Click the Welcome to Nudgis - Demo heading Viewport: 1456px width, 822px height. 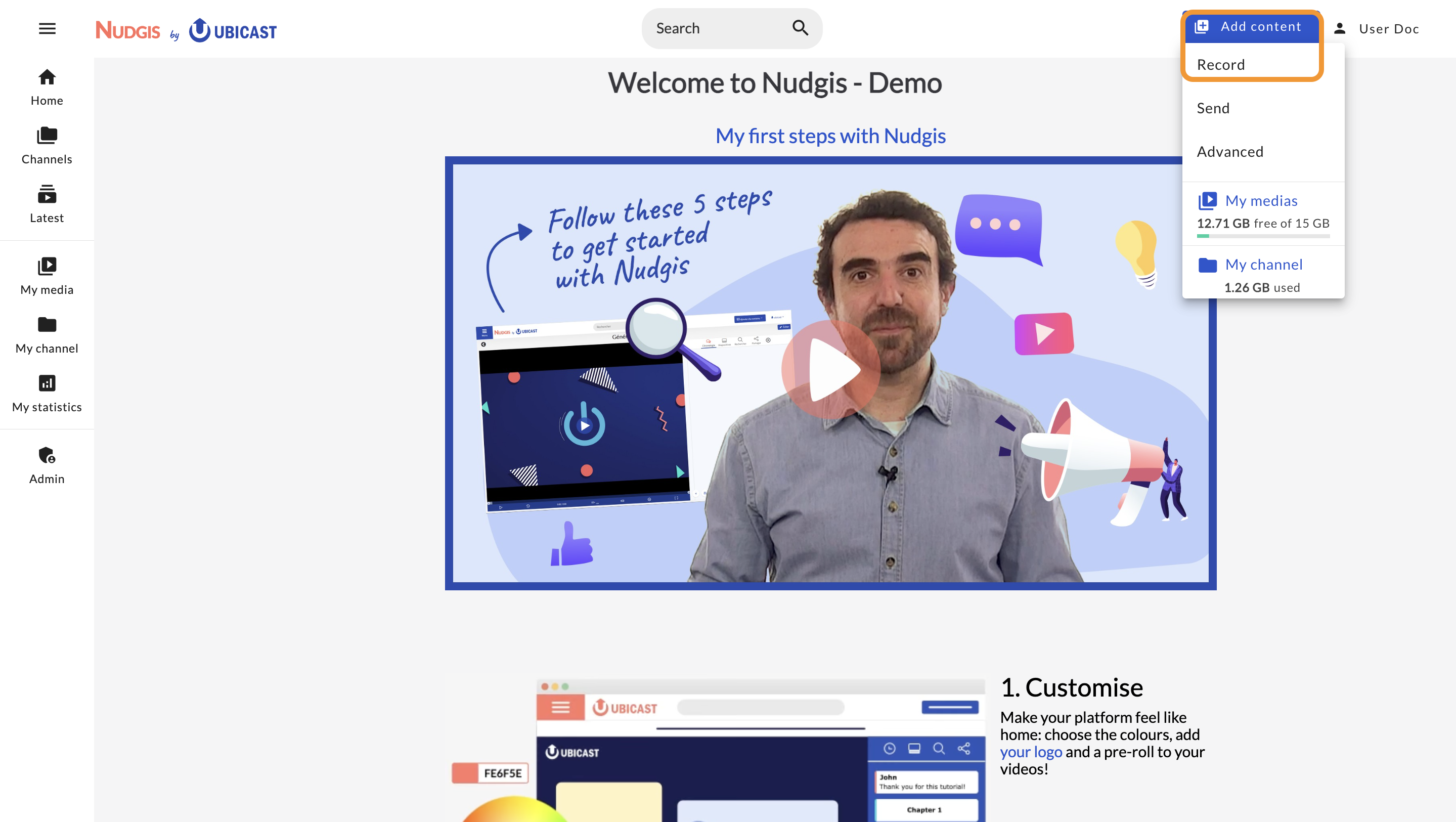774,83
